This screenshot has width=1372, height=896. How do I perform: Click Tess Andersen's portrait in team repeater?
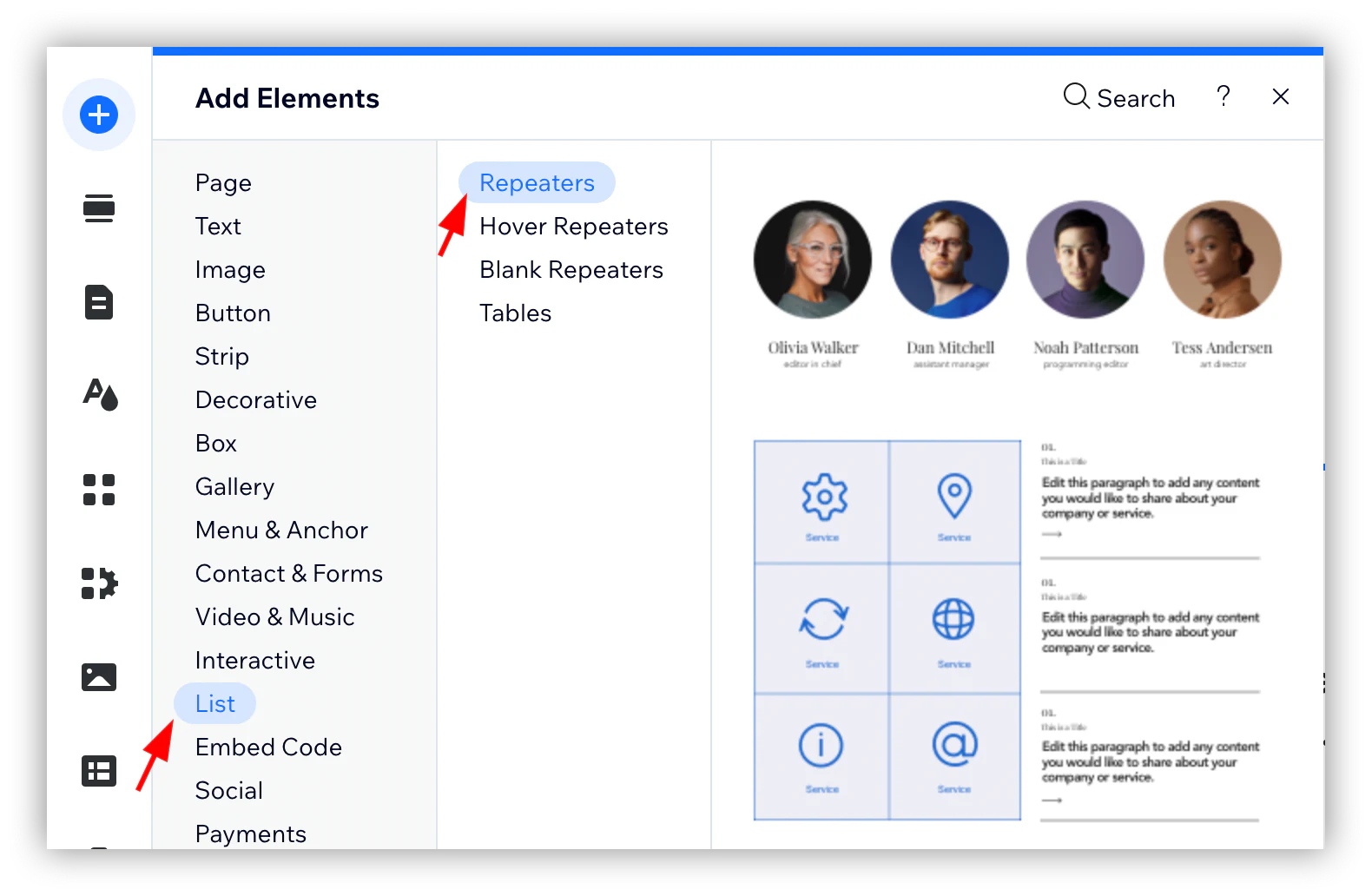(x=1223, y=260)
